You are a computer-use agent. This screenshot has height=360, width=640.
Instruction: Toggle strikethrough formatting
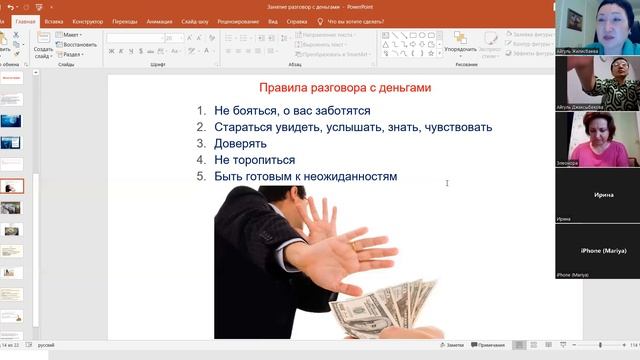point(151,51)
